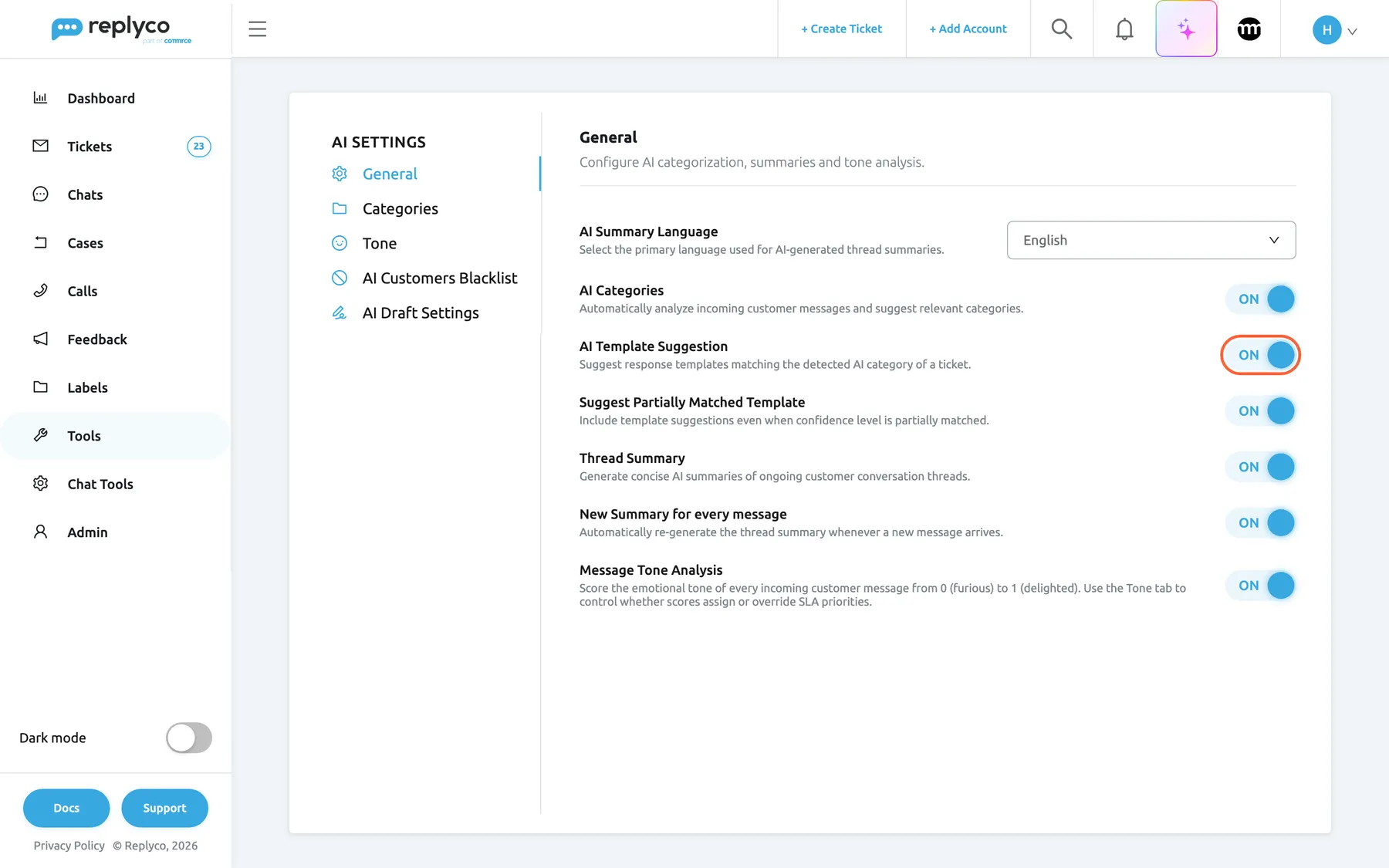
Task: Click the Support button
Action: pyautogui.click(x=164, y=808)
